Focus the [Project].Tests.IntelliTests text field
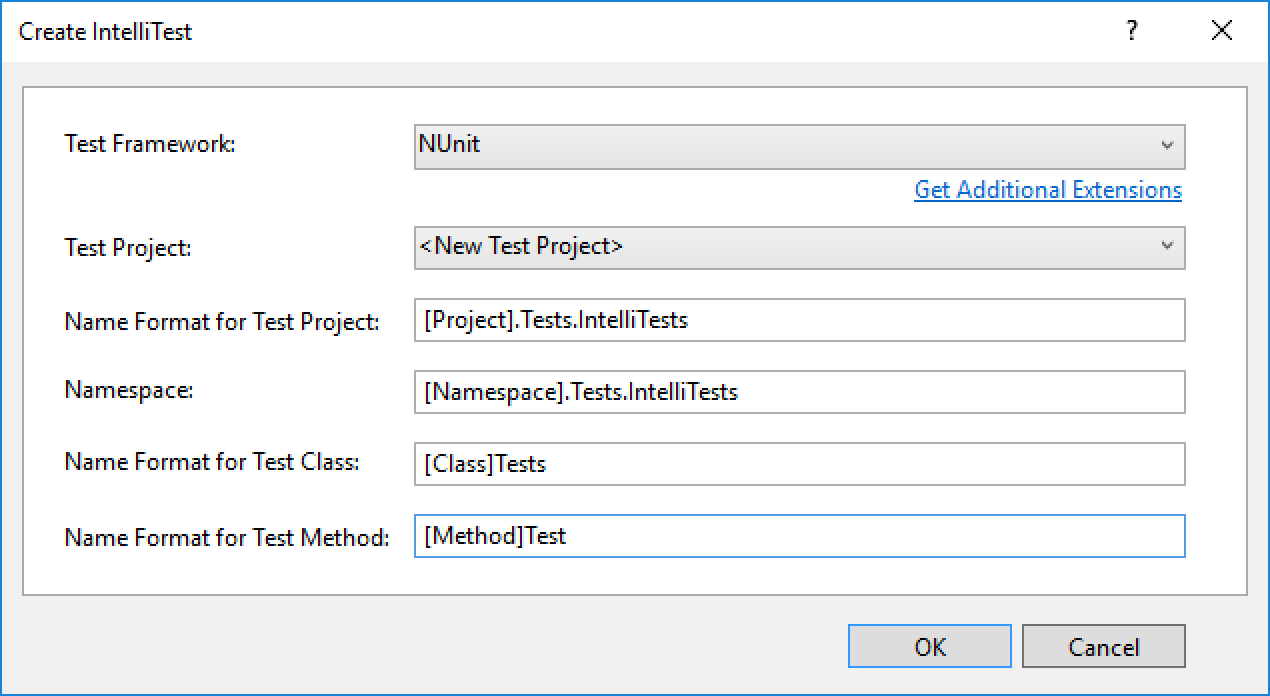 799,320
